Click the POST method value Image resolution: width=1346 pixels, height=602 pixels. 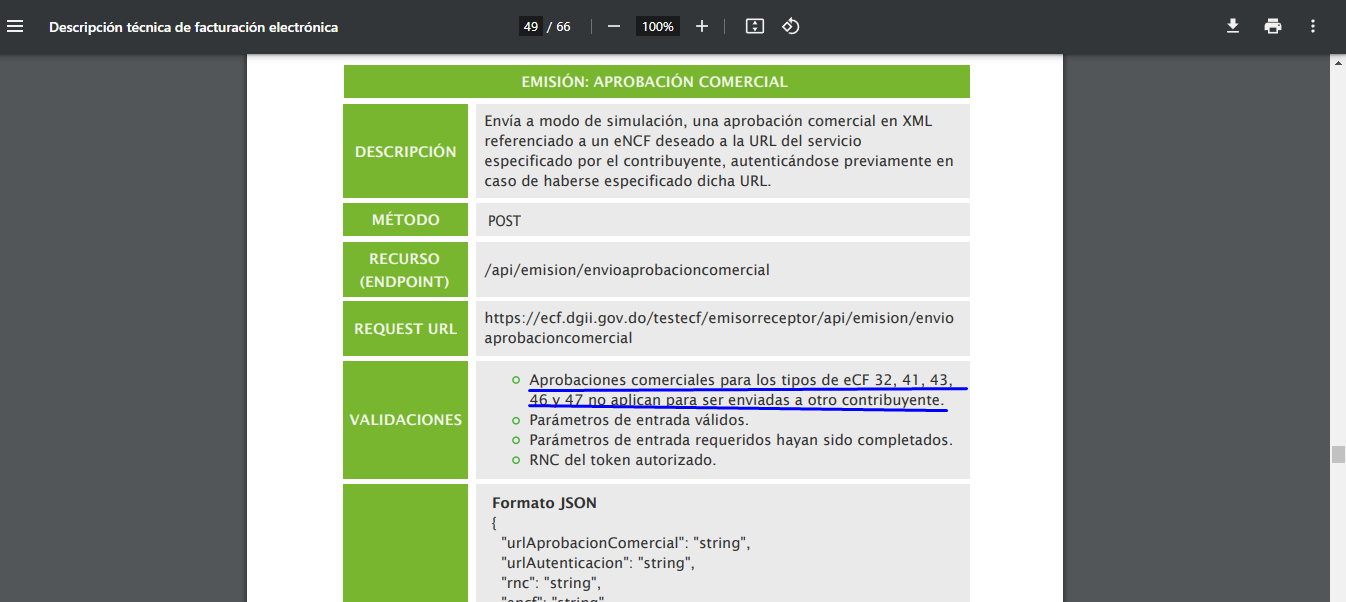pyautogui.click(x=504, y=221)
